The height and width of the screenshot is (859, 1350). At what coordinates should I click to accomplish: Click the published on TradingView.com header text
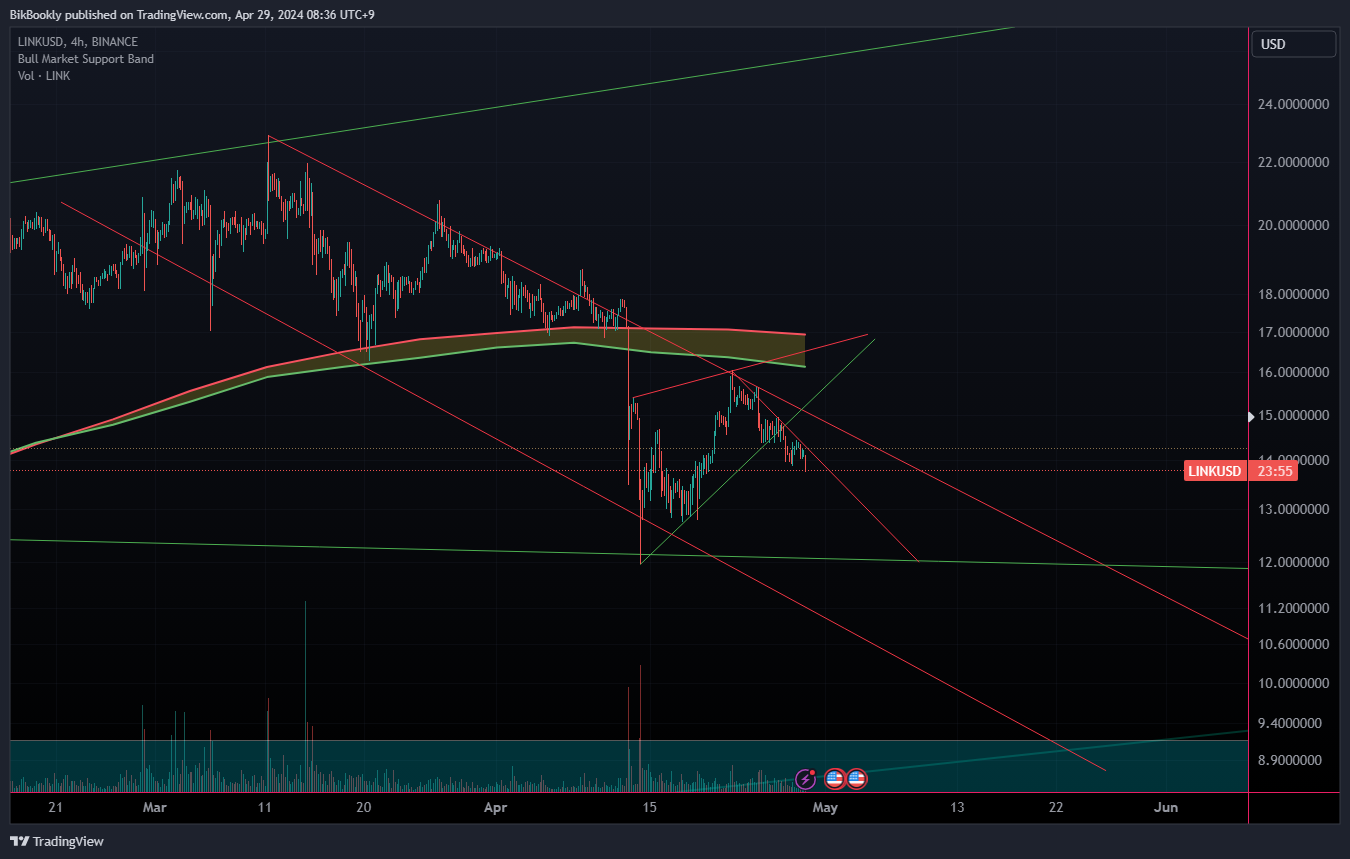click(x=193, y=16)
